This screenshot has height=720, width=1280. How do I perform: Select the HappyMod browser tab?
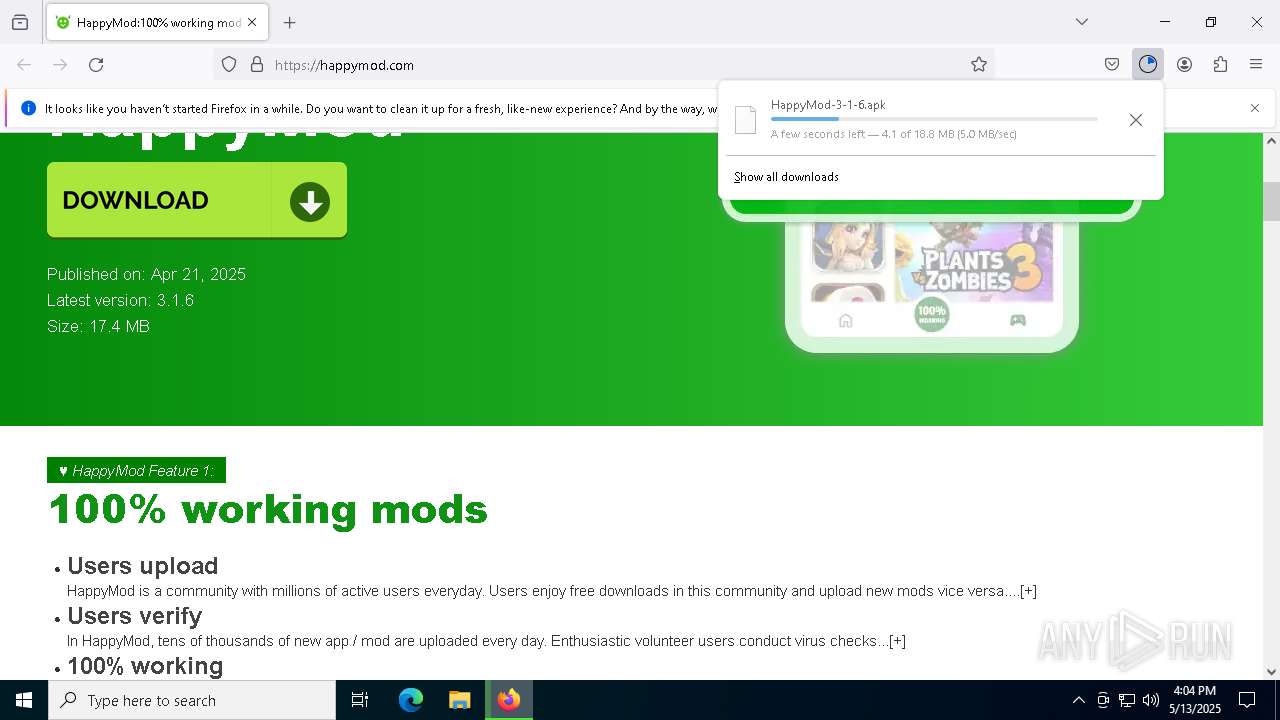156,22
